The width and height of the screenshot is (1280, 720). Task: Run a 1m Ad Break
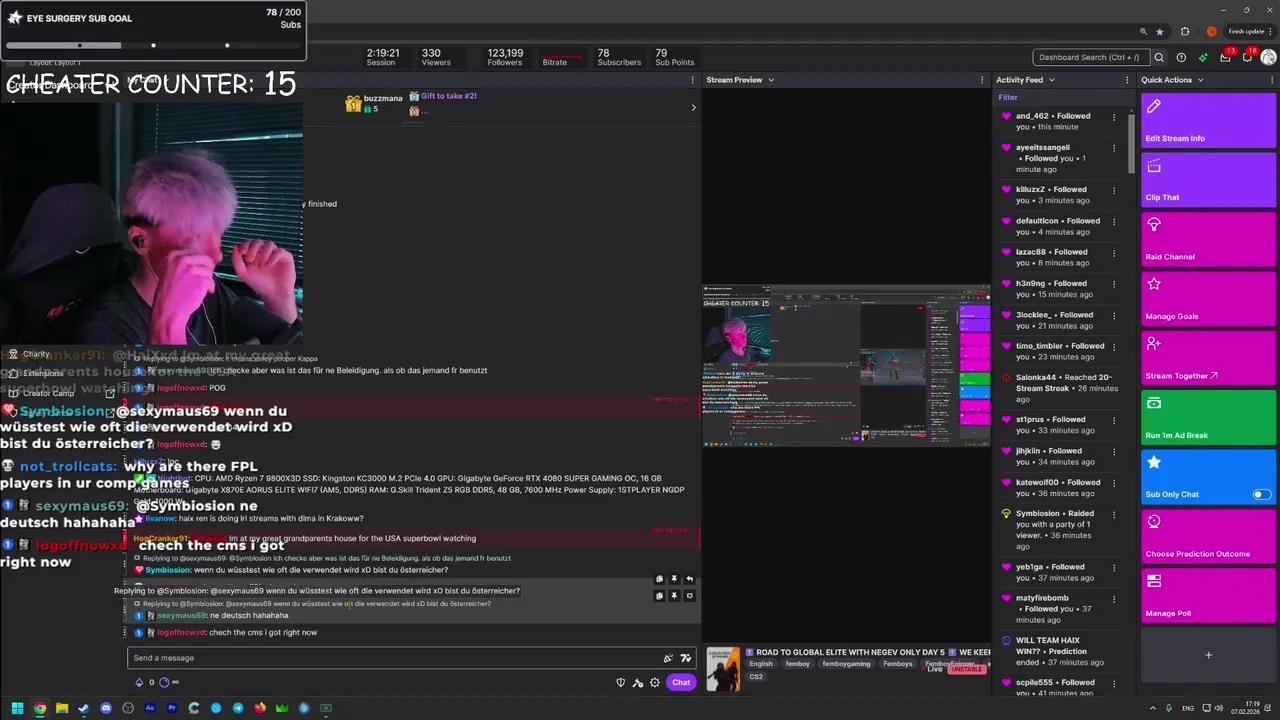pos(1208,418)
